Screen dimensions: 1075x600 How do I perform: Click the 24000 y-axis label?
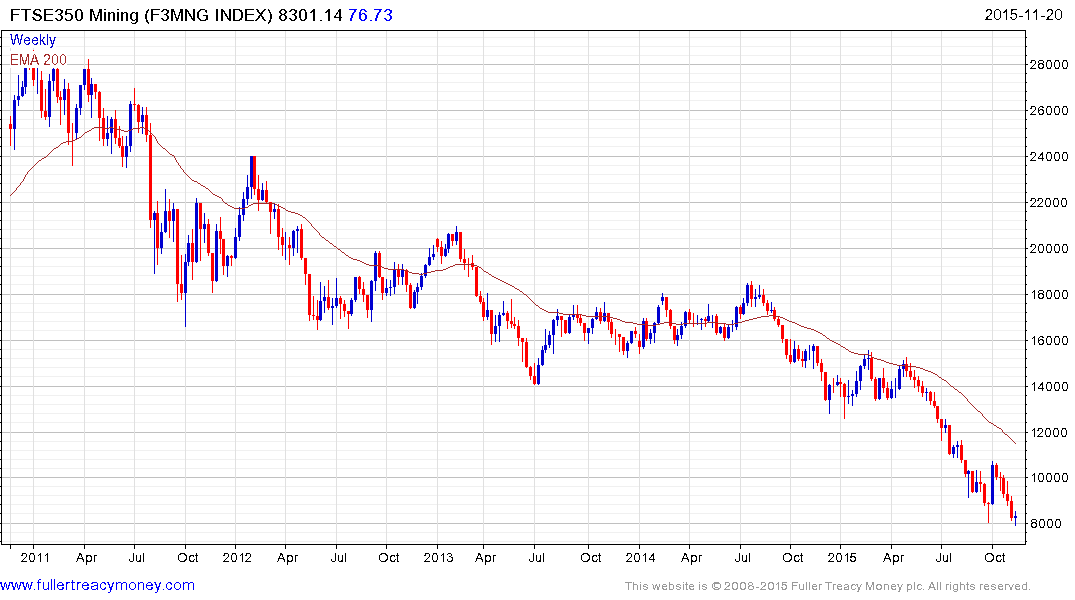pos(1048,156)
